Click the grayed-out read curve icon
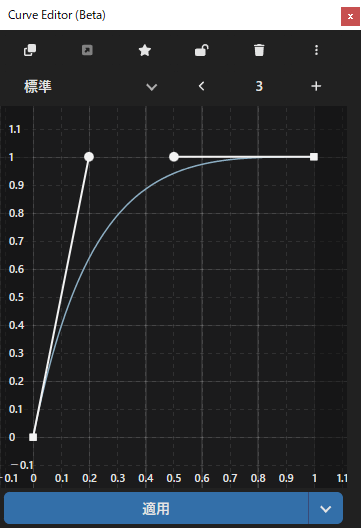Image resolution: width=361 pixels, height=528 pixels. (87, 50)
